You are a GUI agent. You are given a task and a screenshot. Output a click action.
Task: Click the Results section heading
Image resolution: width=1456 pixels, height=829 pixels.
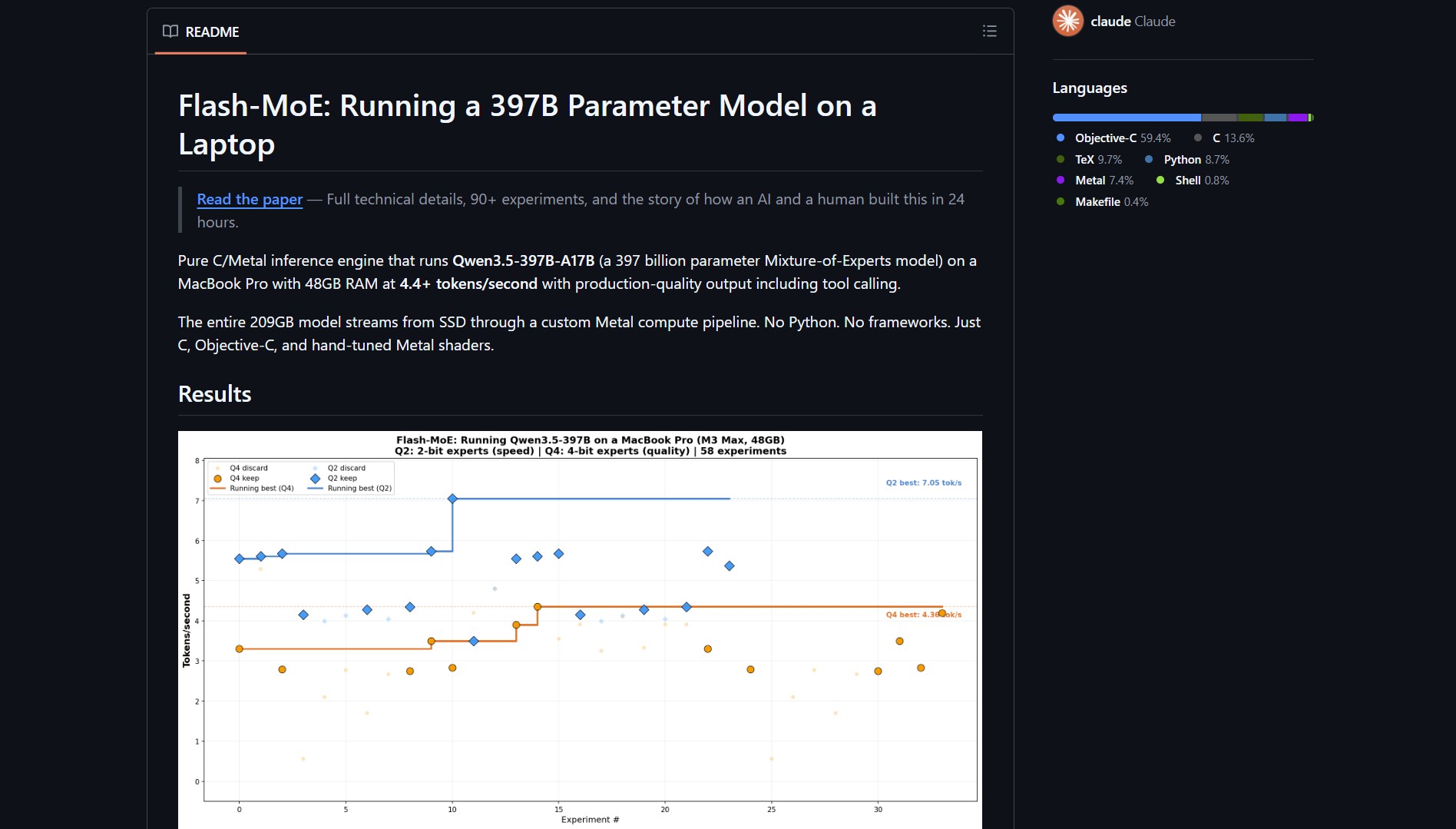pyautogui.click(x=215, y=394)
